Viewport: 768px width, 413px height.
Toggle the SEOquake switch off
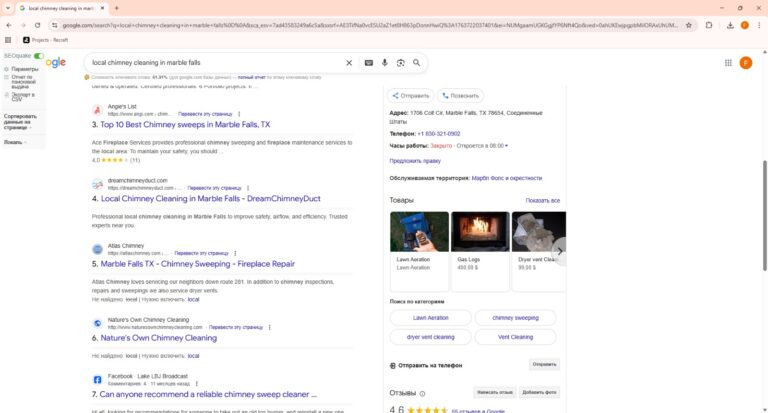(x=39, y=56)
